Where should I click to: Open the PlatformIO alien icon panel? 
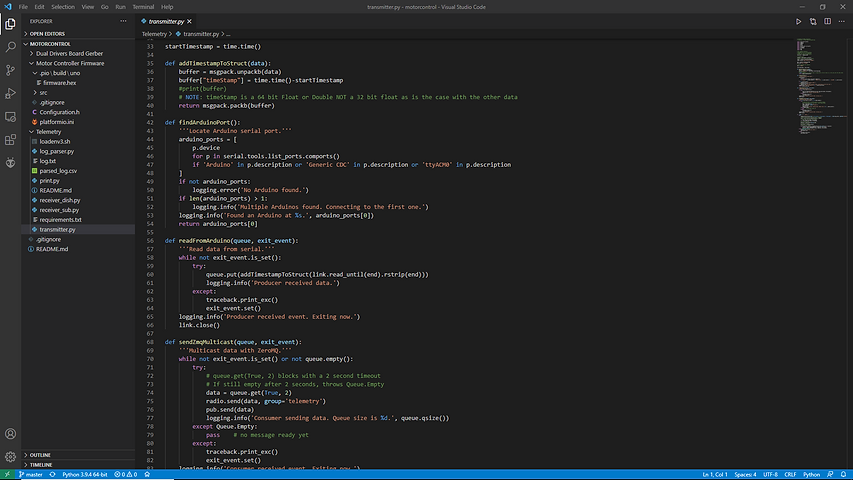[x=10, y=162]
